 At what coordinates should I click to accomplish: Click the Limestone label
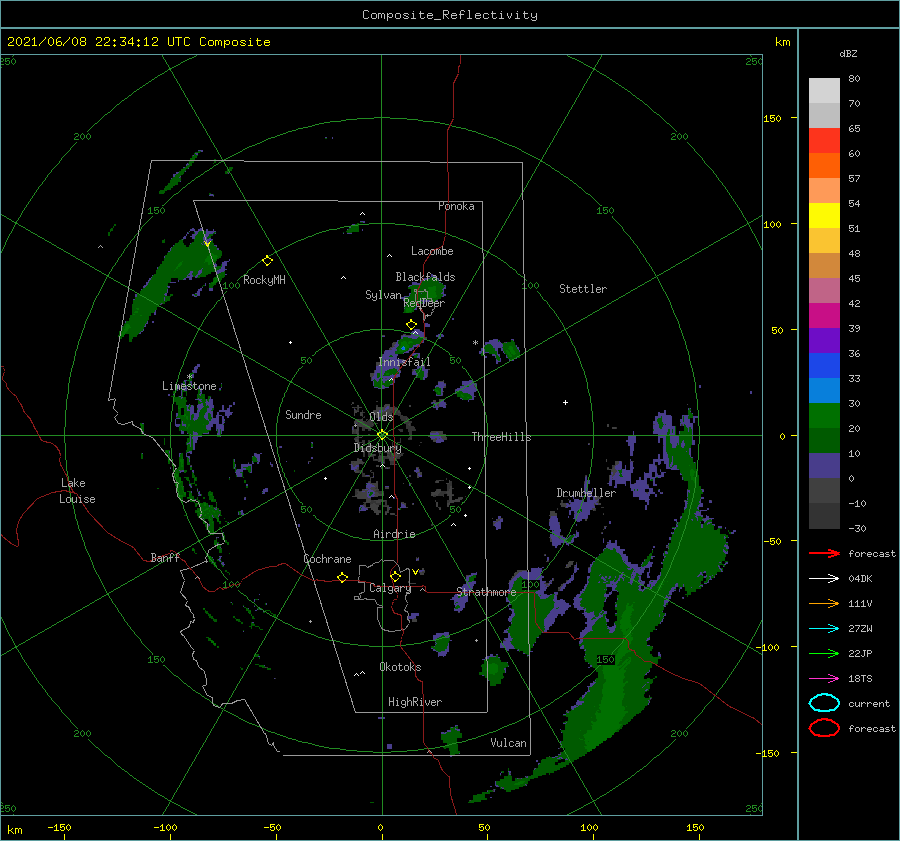pos(189,386)
